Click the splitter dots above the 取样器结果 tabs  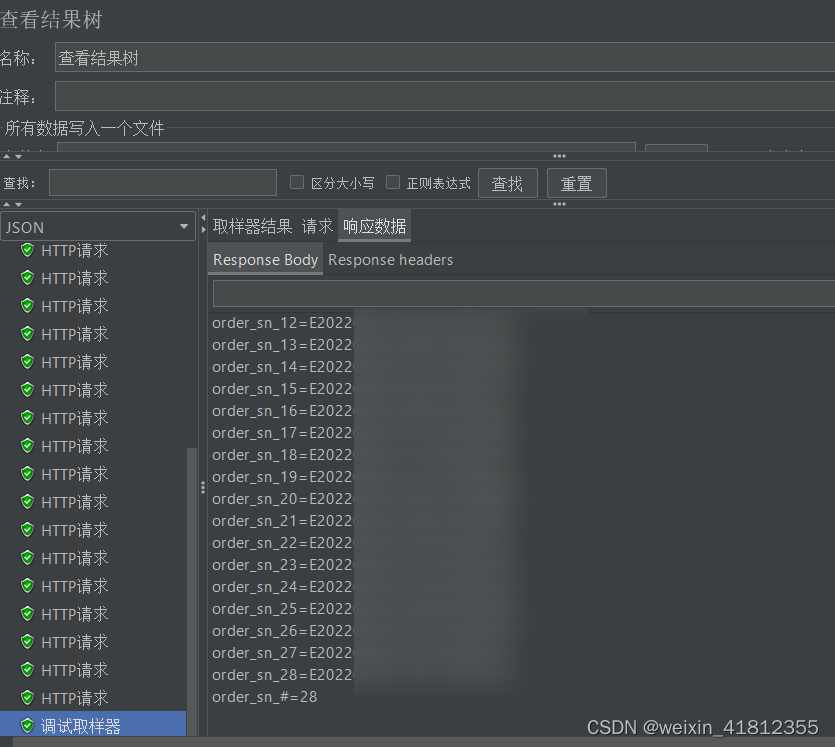tap(560, 206)
